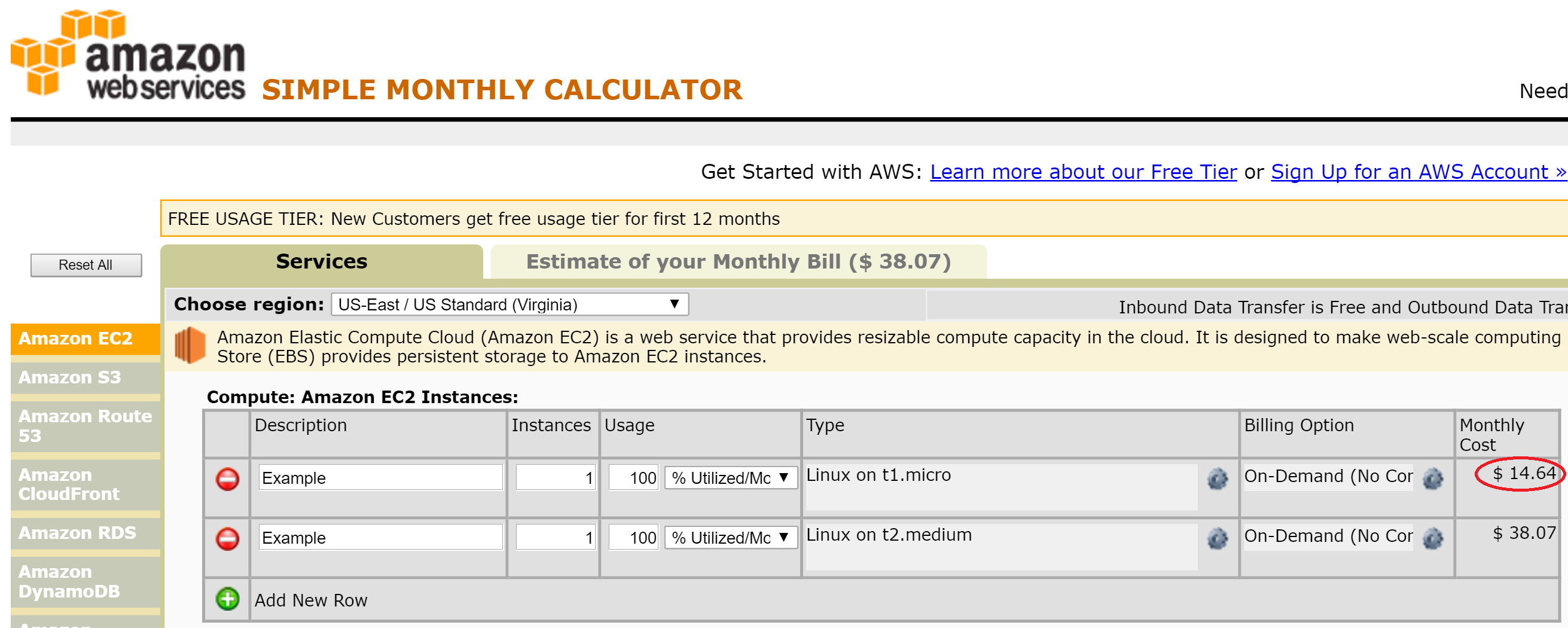Select Amazon EC2 in the sidebar
Viewport: 1568px width, 628px height.
(85, 339)
